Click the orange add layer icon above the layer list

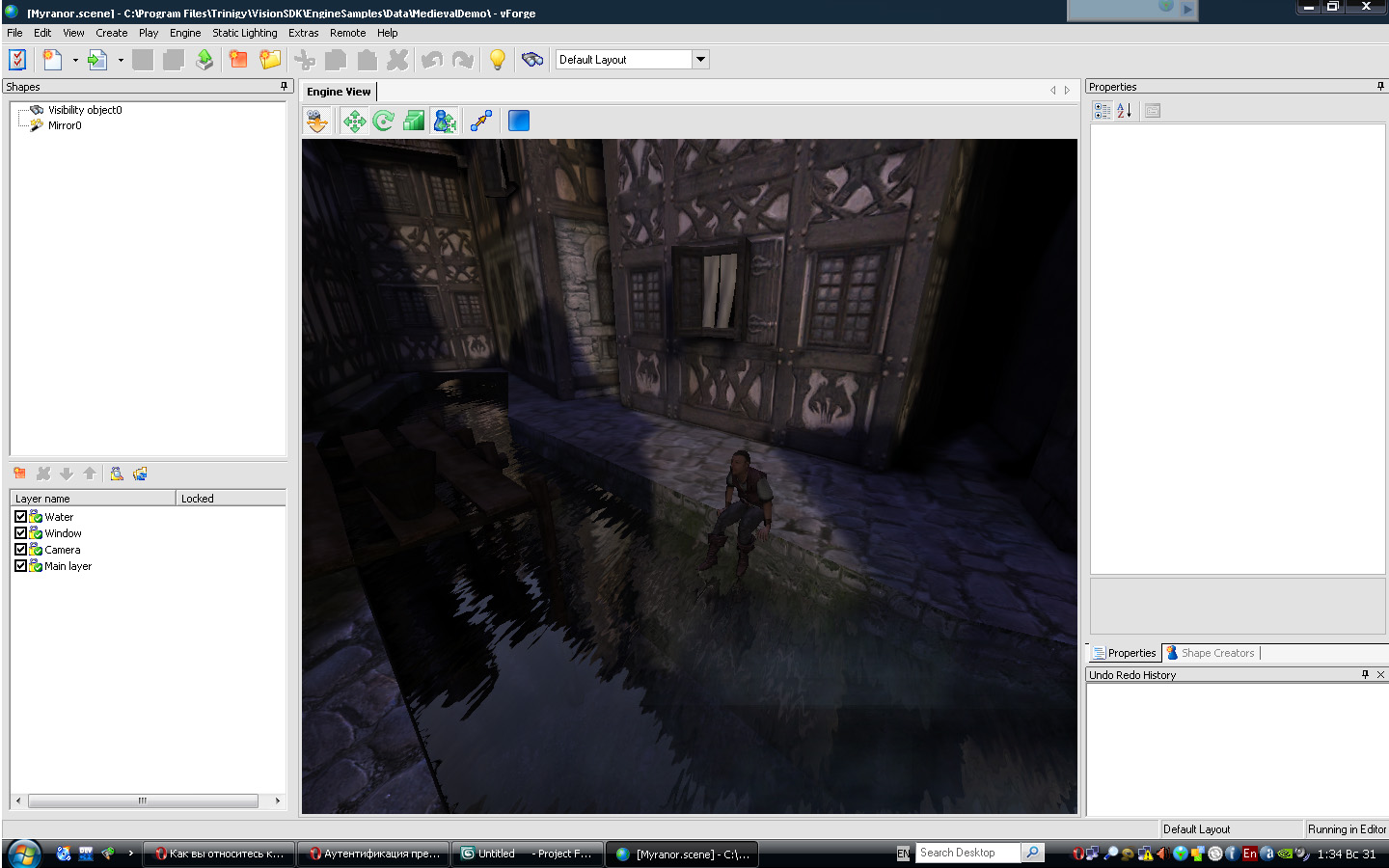(19, 474)
